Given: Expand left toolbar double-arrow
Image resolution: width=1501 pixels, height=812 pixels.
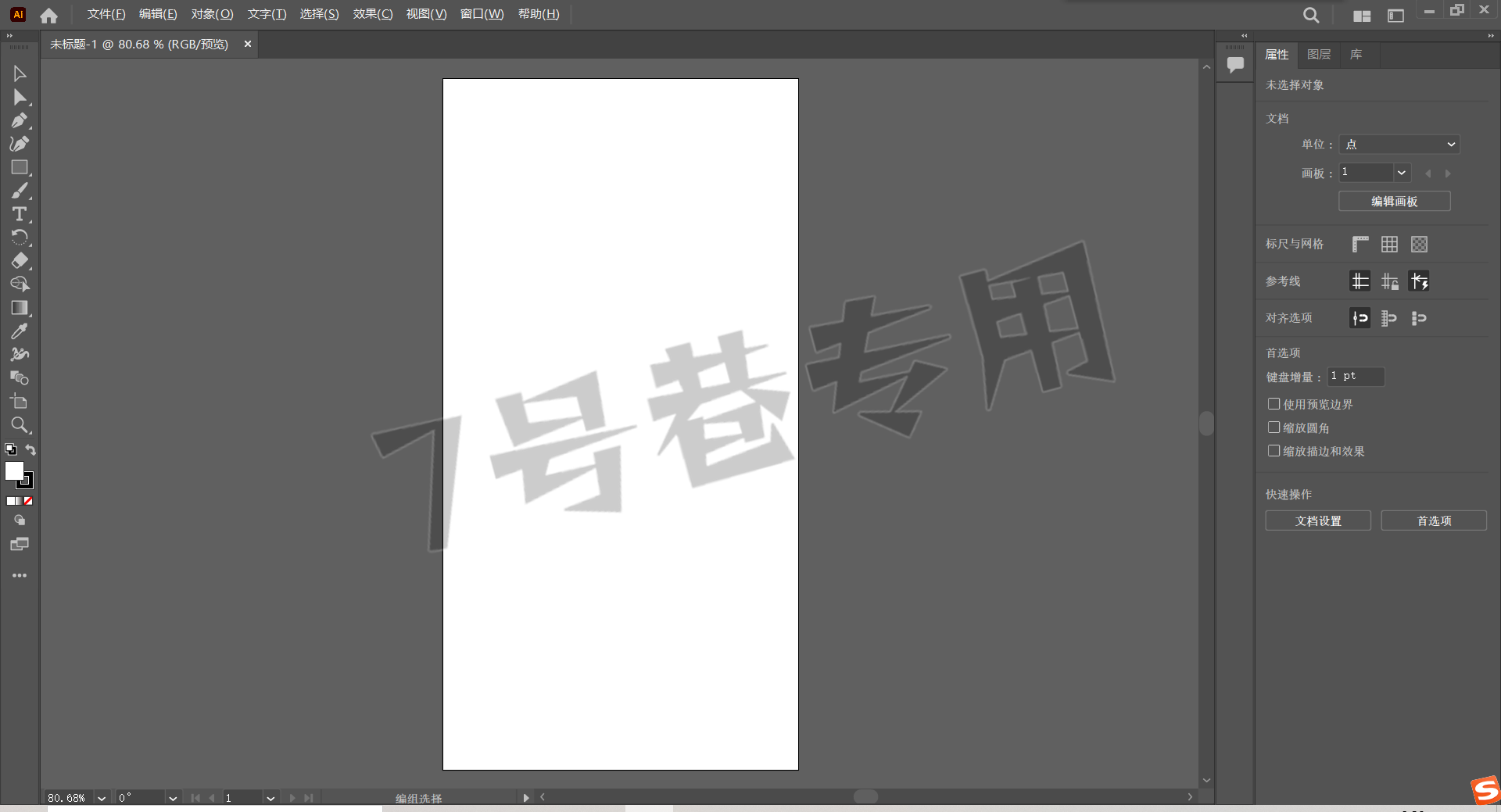Looking at the screenshot, I should 9,36.
